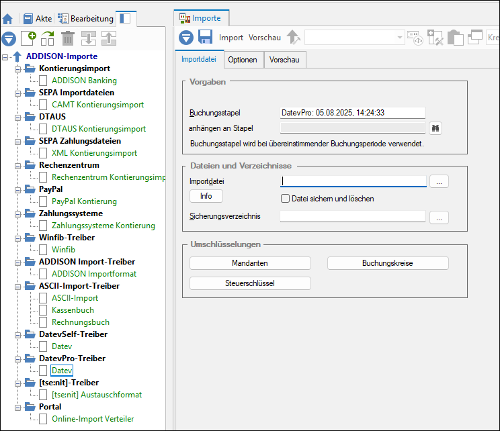Tick the Winfib checkbox
Screen dimensions: 500x431
[x=43, y=249]
